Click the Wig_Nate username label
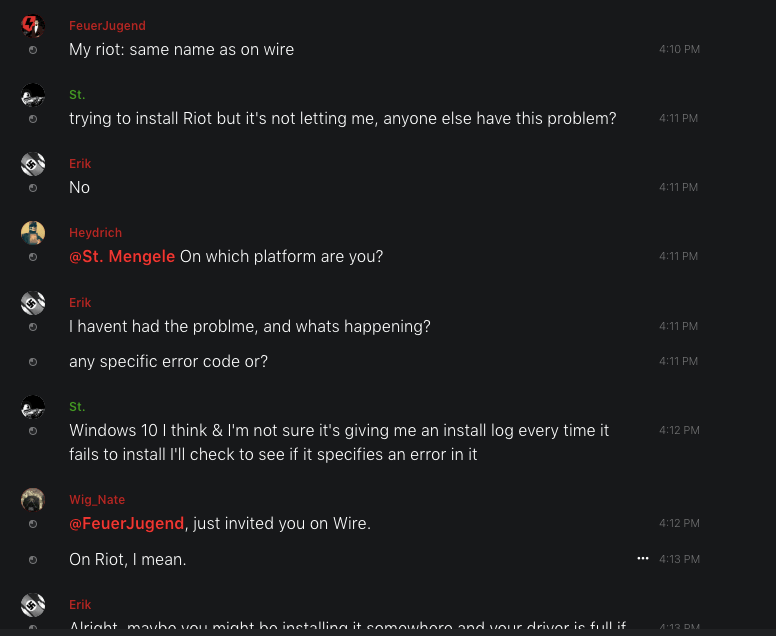 tap(97, 500)
